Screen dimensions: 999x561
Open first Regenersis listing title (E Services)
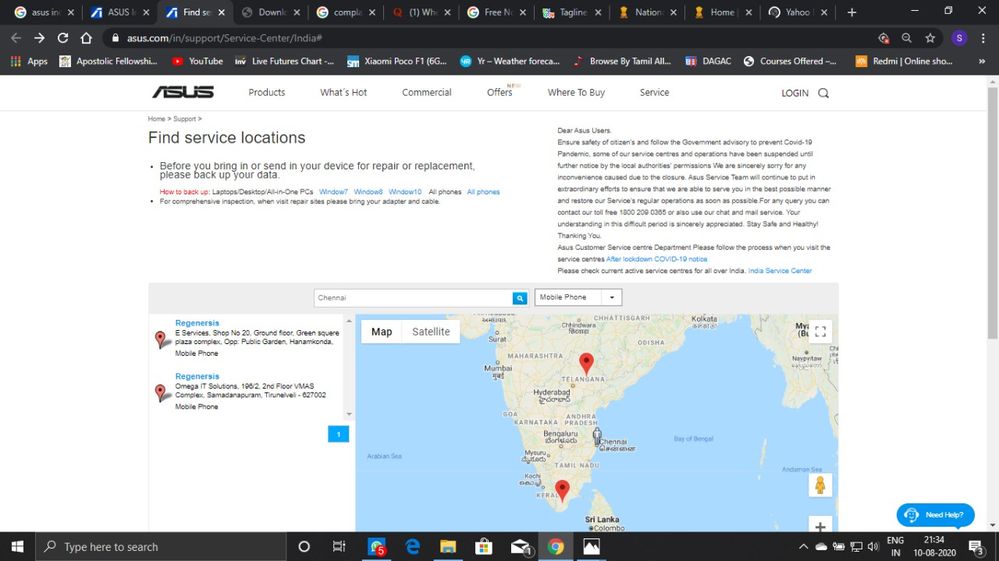pos(197,323)
